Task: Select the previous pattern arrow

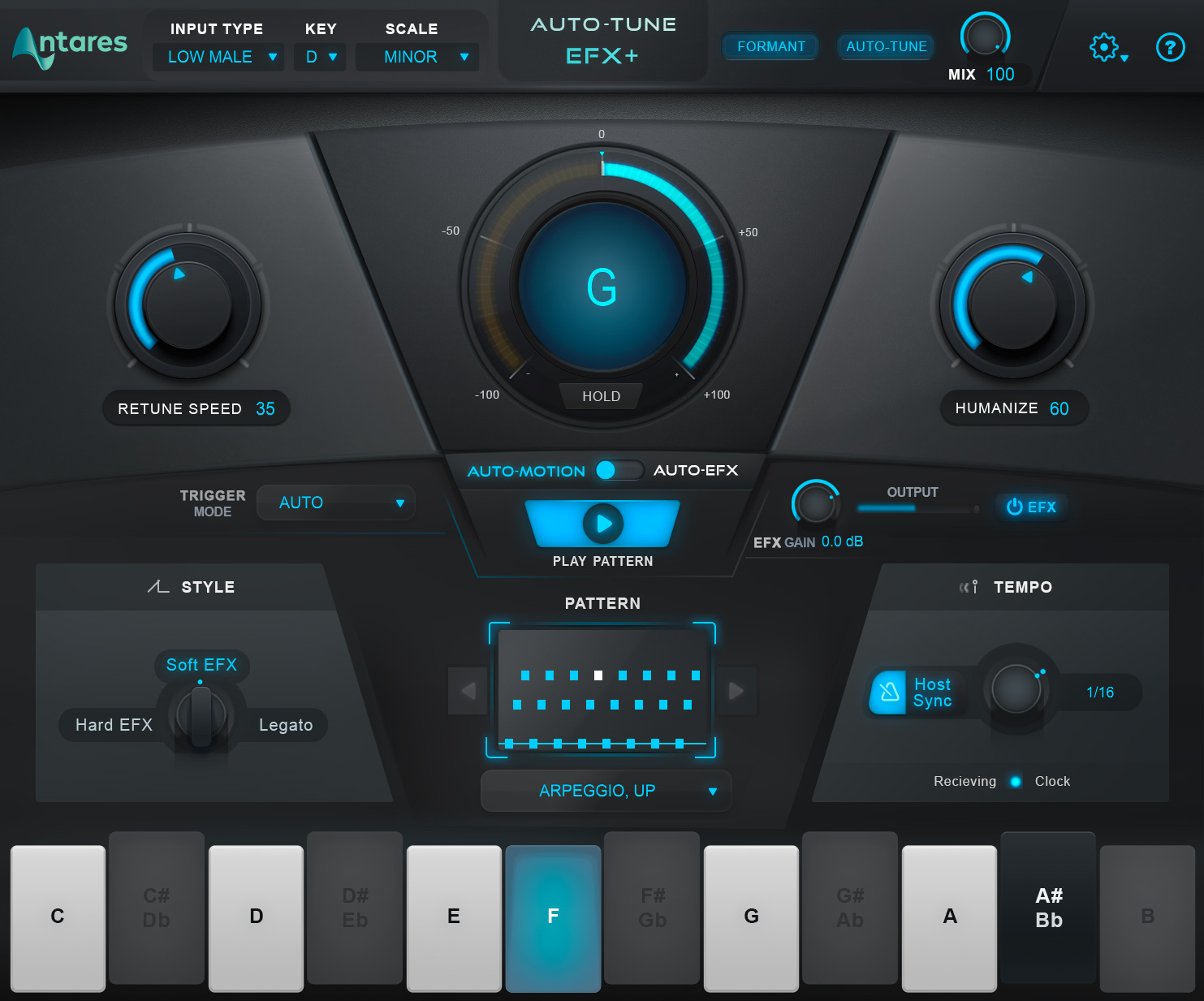Action: pos(468,691)
